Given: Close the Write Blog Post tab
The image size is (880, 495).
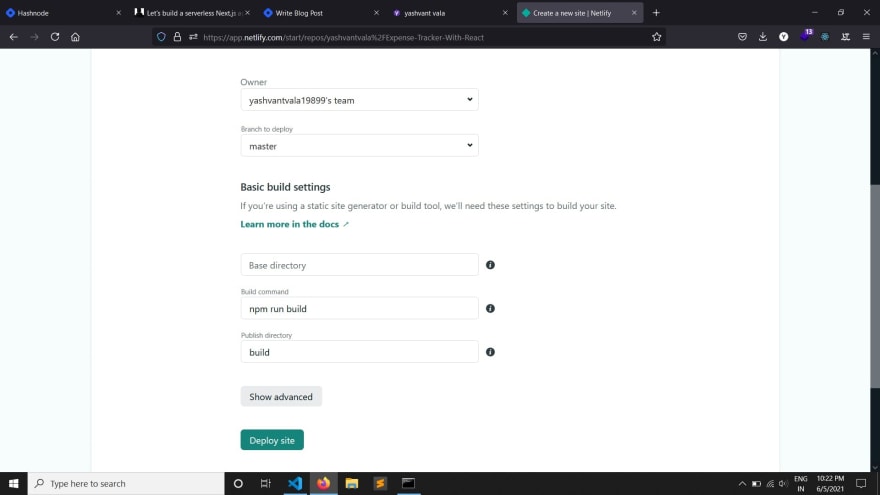Looking at the screenshot, I should pyautogui.click(x=376, y=12).
